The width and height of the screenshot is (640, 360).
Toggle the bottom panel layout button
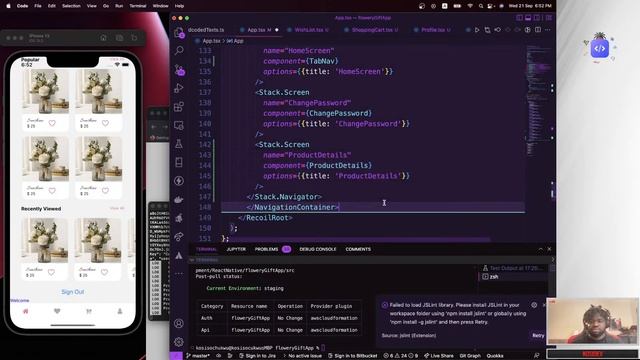click(528, 18)
